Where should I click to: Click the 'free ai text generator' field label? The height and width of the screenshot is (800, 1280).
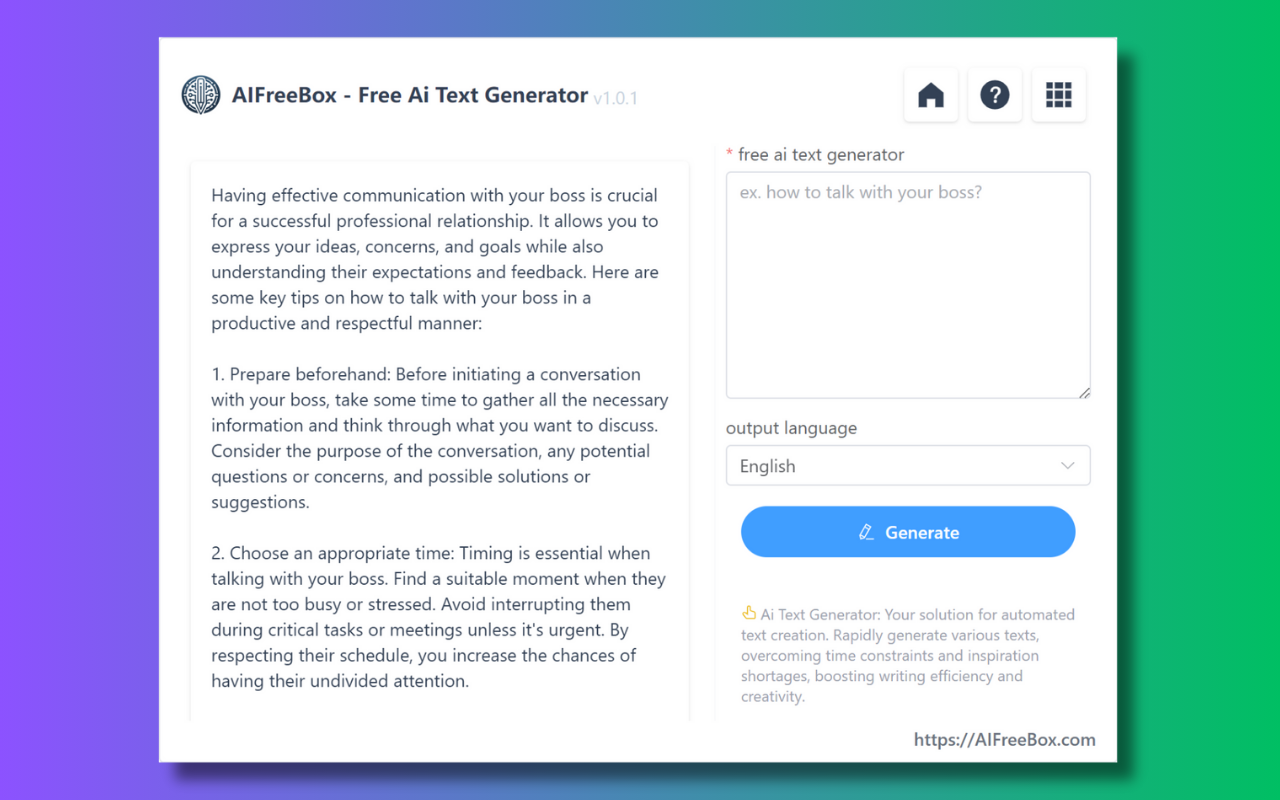820,154
